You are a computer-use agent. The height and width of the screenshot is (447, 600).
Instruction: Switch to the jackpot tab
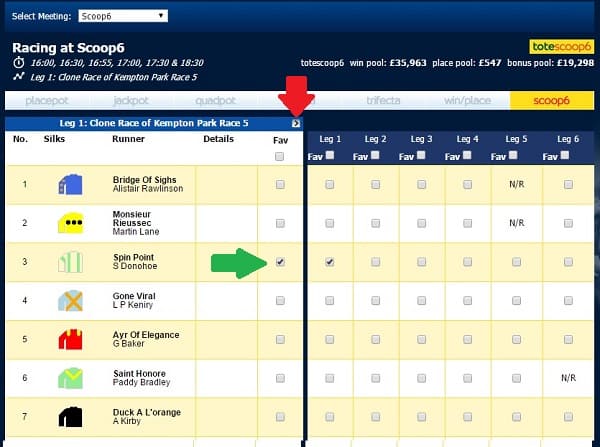tap(131, 101)
